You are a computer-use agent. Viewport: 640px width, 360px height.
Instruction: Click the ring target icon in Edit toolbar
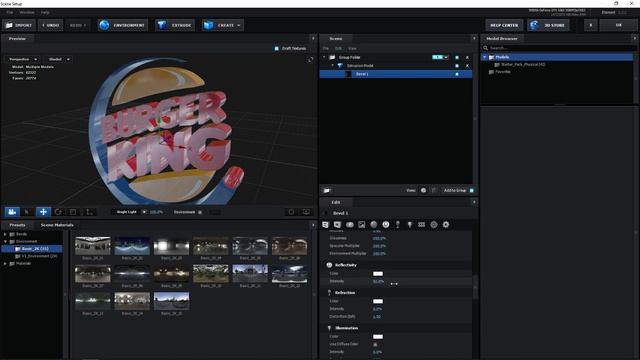click(x=433, y=224)
